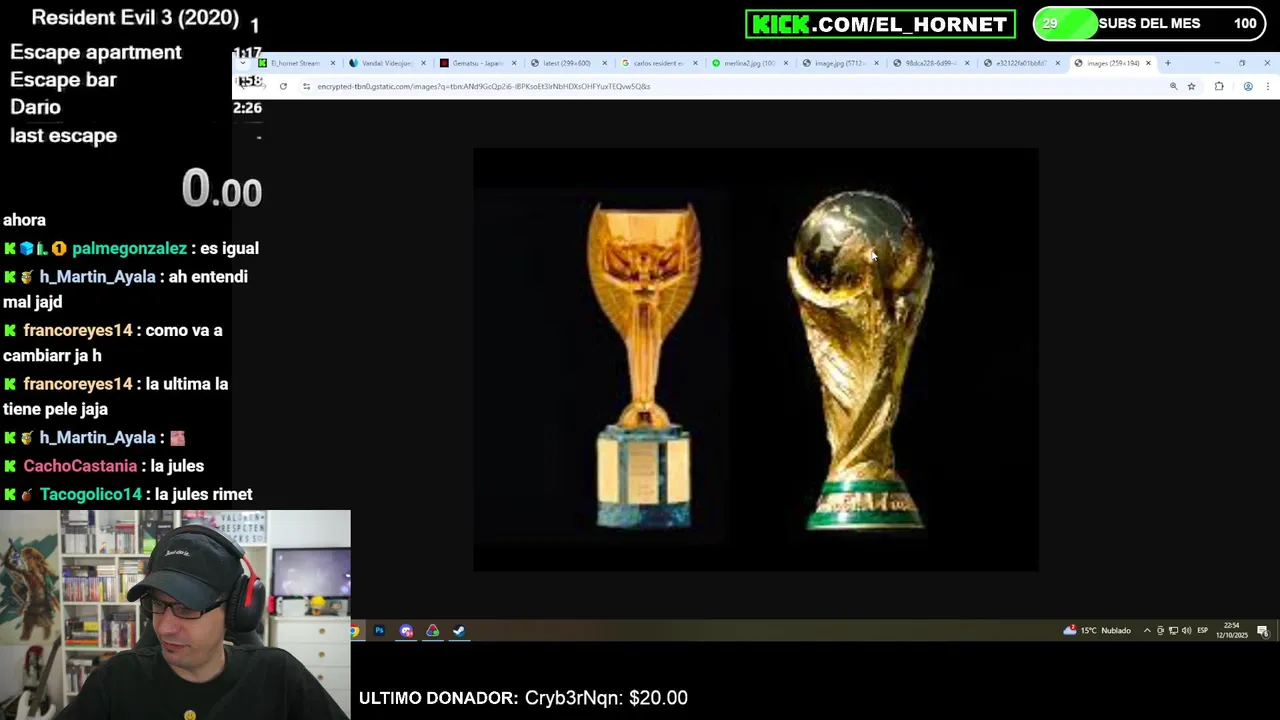Click the chat message 'es igual'
Image resolution: width=1280 pixels, height=720 pixels.
229,248
